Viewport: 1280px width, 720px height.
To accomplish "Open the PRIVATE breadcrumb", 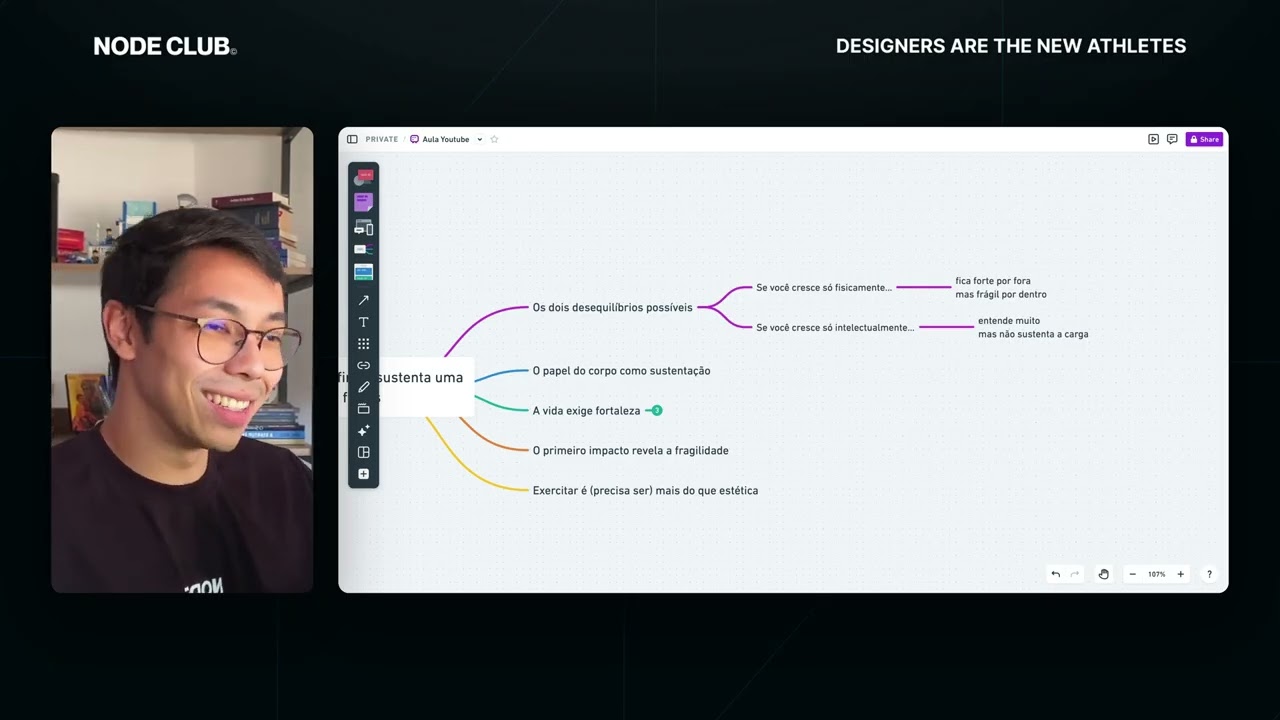I will click(x=382, y=139).
